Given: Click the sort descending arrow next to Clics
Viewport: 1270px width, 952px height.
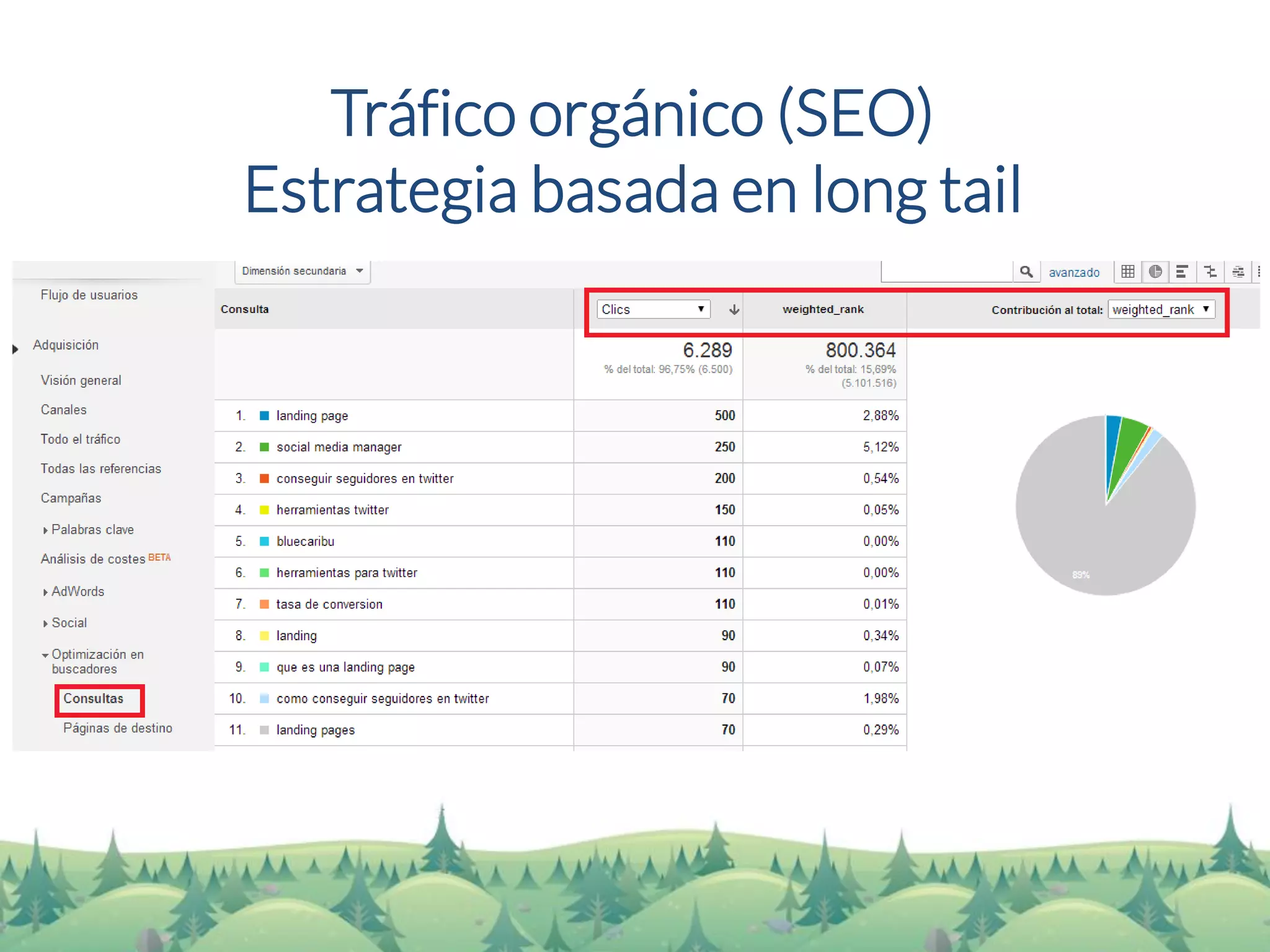Looking at the screenshot, I should point(734,309).
